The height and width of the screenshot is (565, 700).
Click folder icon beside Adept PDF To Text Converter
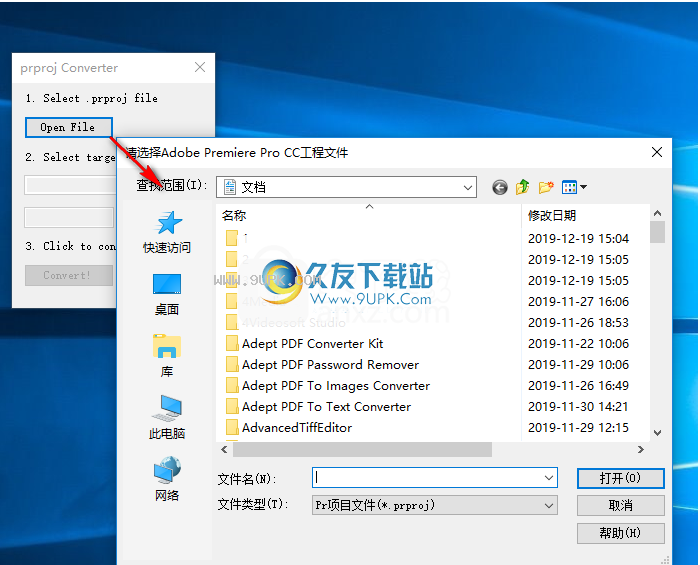(232, 407)
